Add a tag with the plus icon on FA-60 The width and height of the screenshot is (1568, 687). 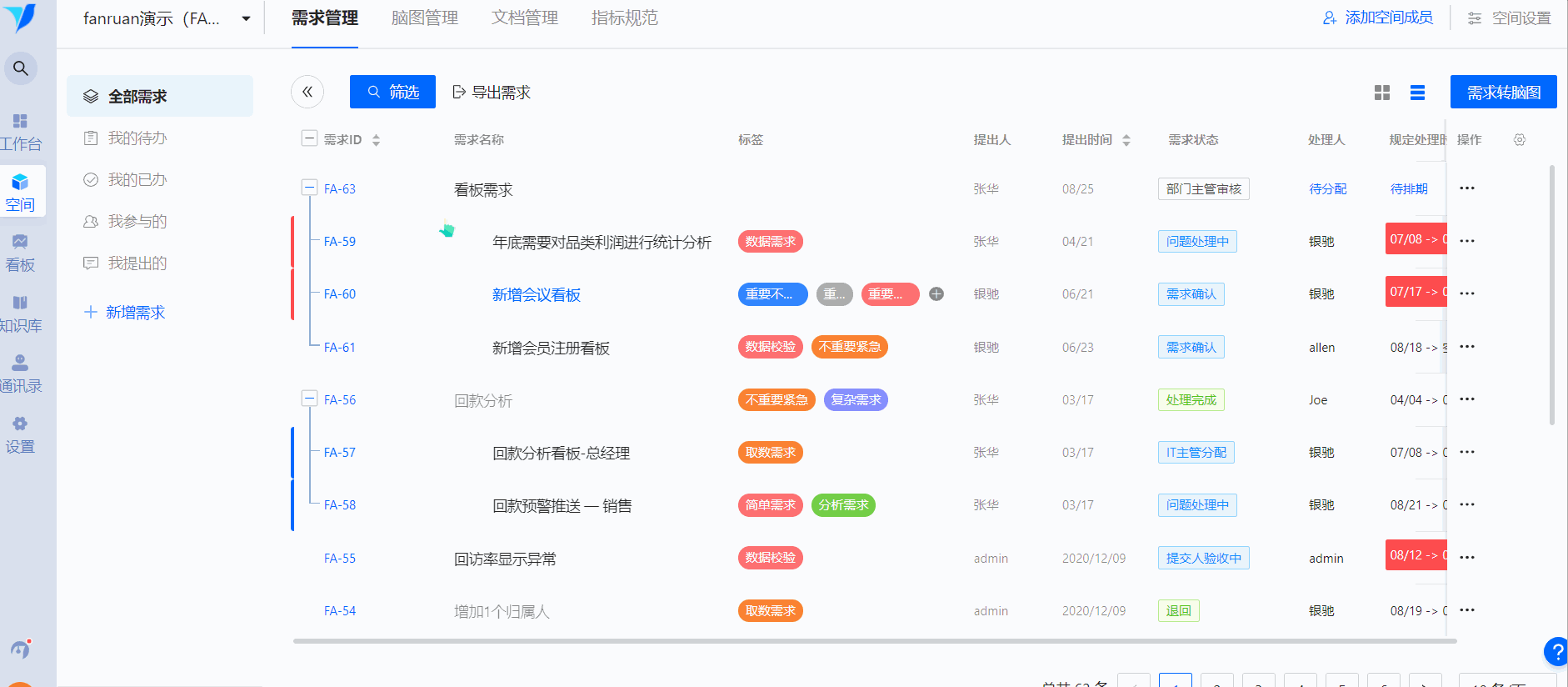936,294
